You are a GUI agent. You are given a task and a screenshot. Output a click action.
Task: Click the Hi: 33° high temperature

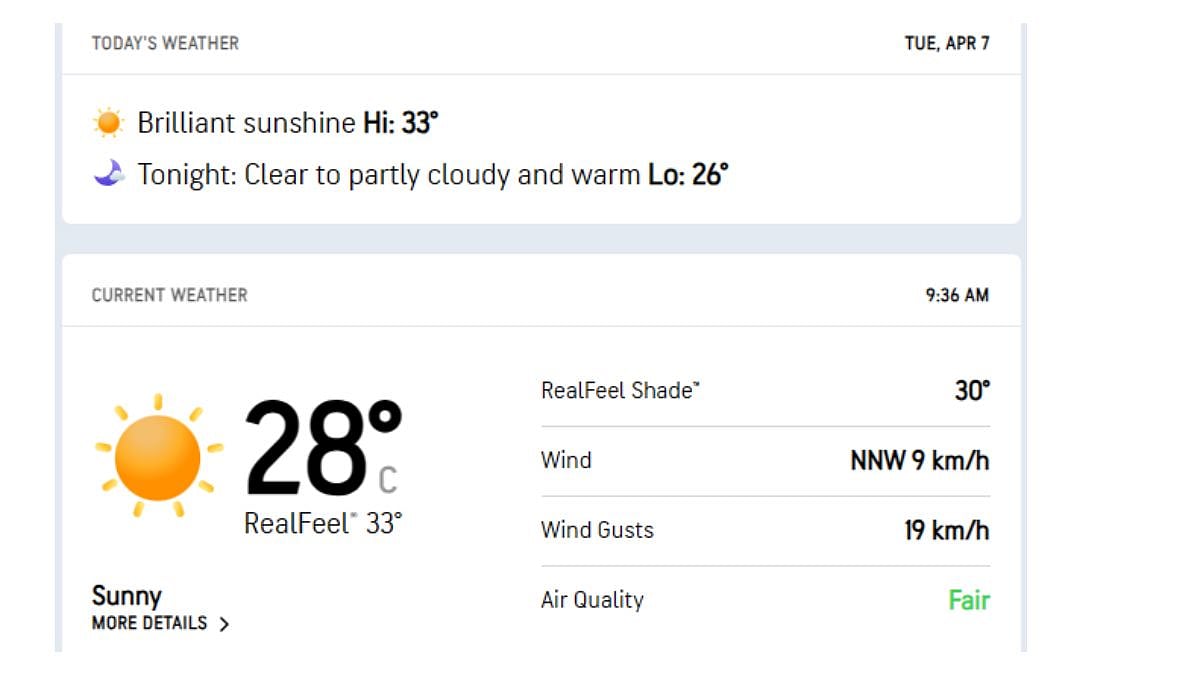401,123
